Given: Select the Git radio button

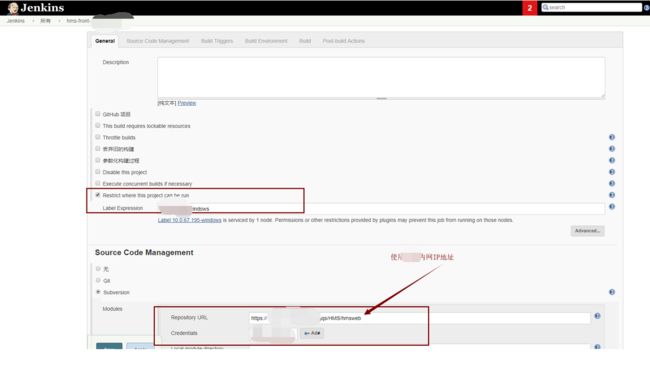Looking at the screenshot, I should 98,280.
